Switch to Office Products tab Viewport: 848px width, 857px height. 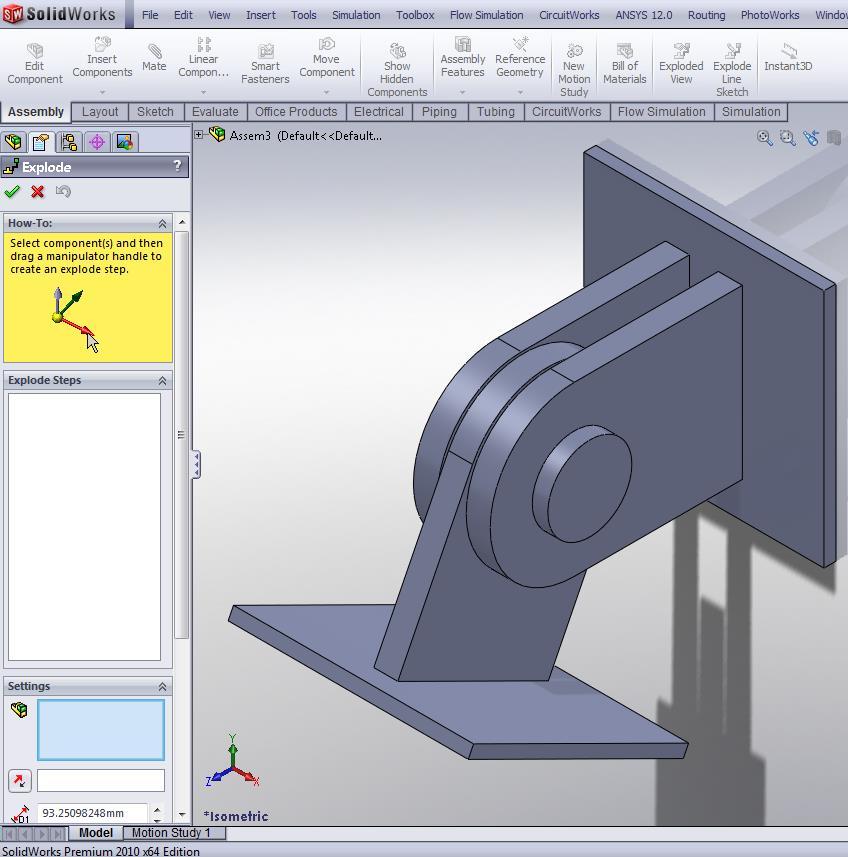tap(296, 111)
